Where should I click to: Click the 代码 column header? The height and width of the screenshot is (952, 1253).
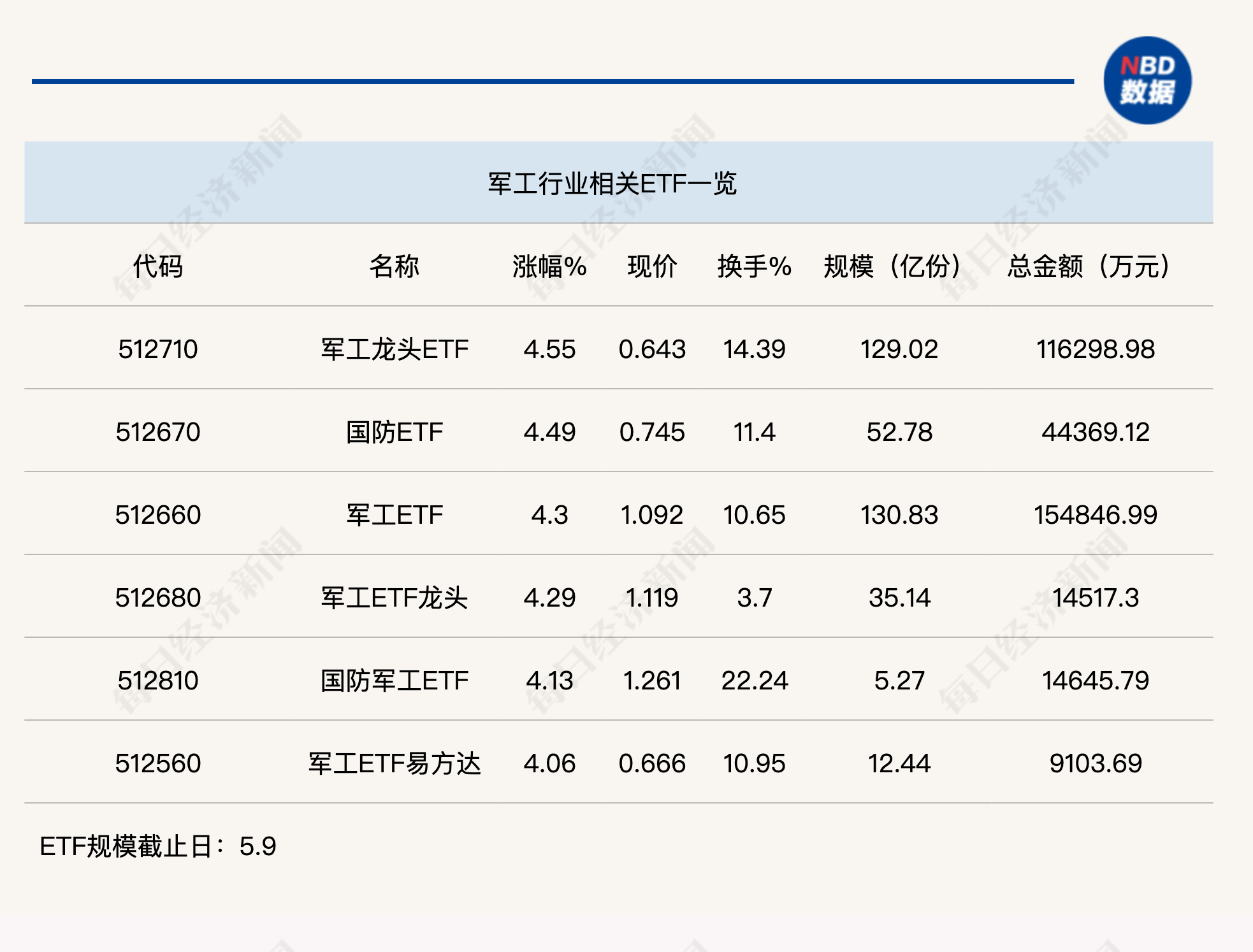point(157,266)
